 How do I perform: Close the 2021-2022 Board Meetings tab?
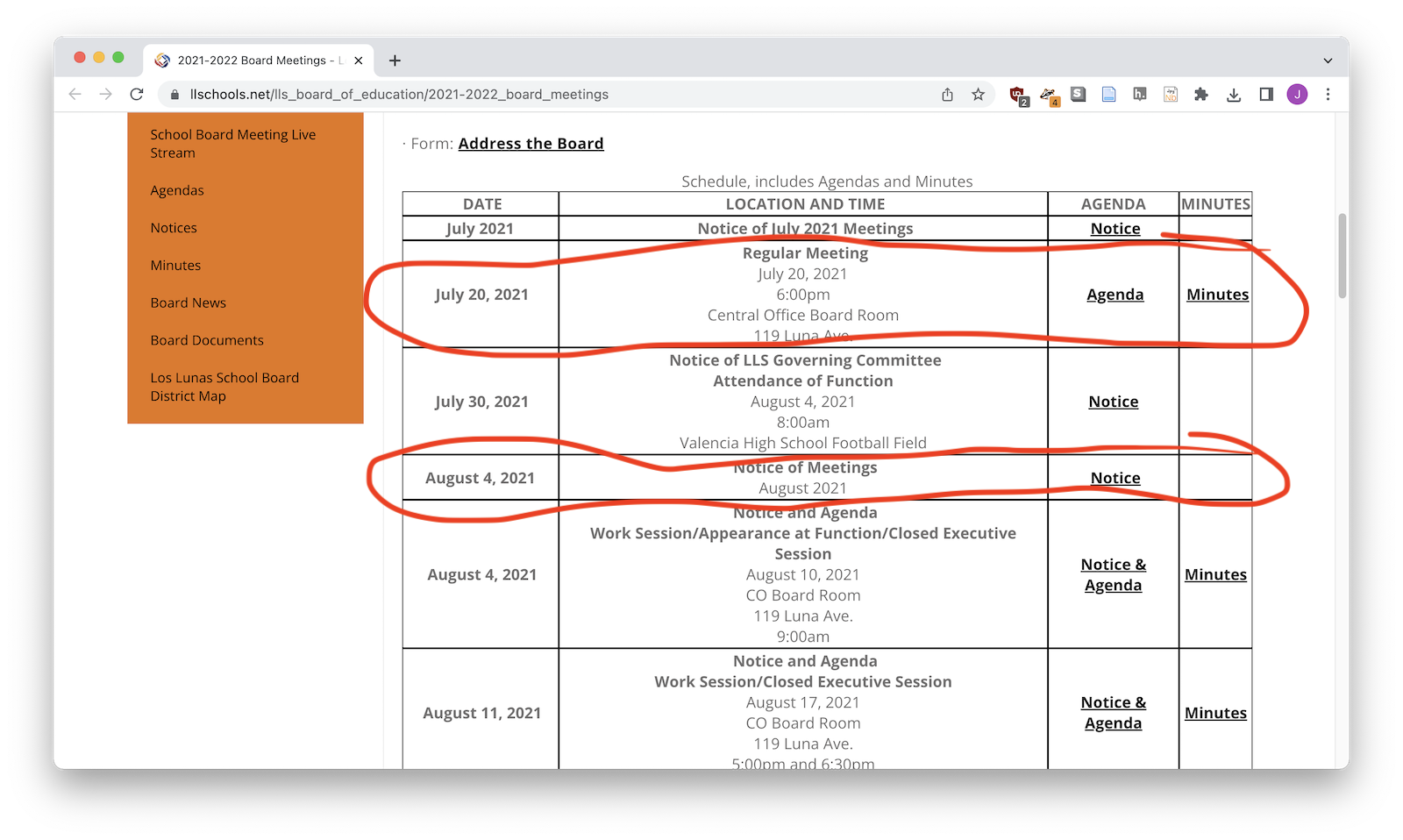tap(358, 61)
